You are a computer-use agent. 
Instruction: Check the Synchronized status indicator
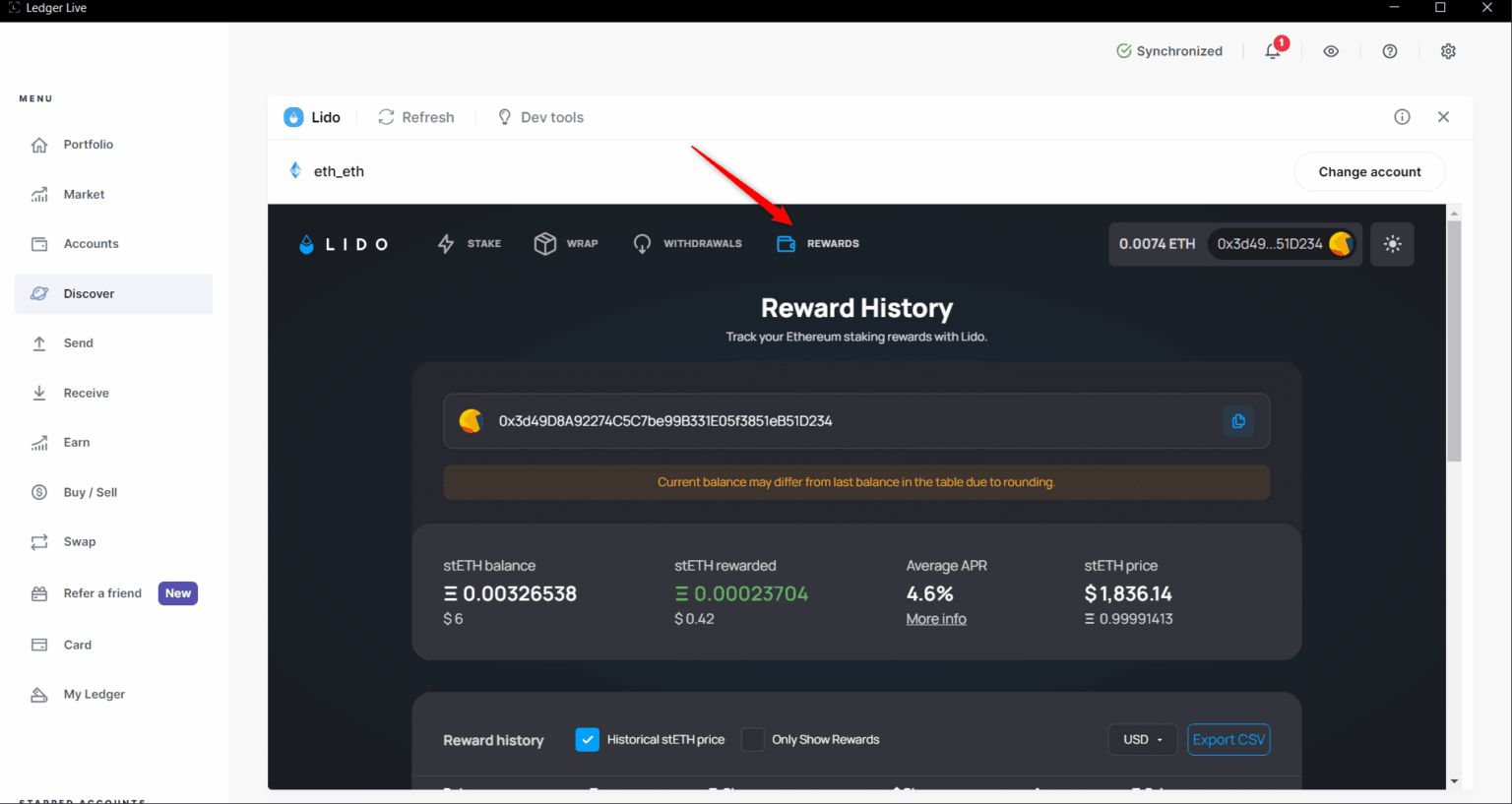point(1169,50)
